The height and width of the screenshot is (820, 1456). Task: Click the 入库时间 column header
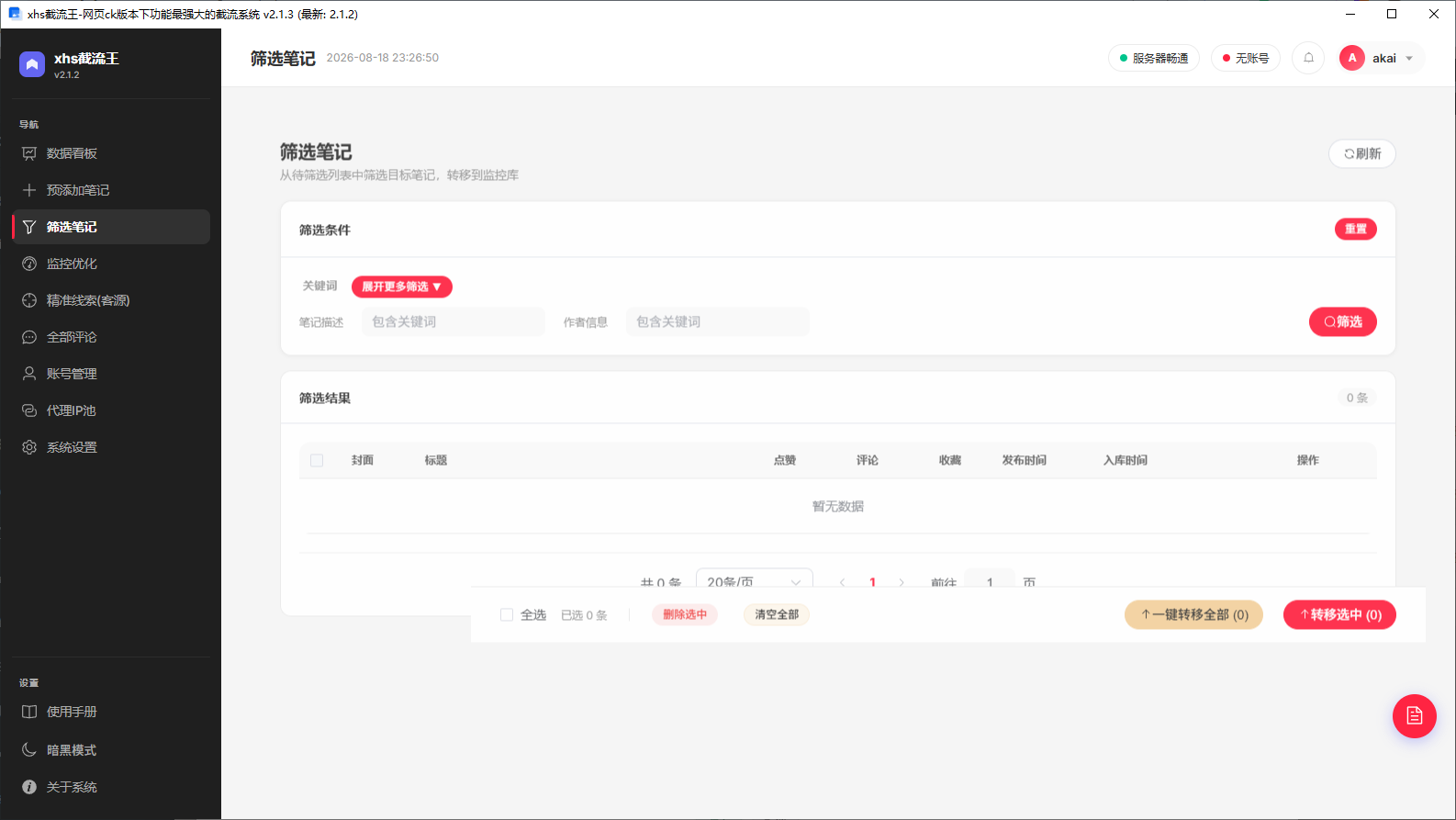1126,460
